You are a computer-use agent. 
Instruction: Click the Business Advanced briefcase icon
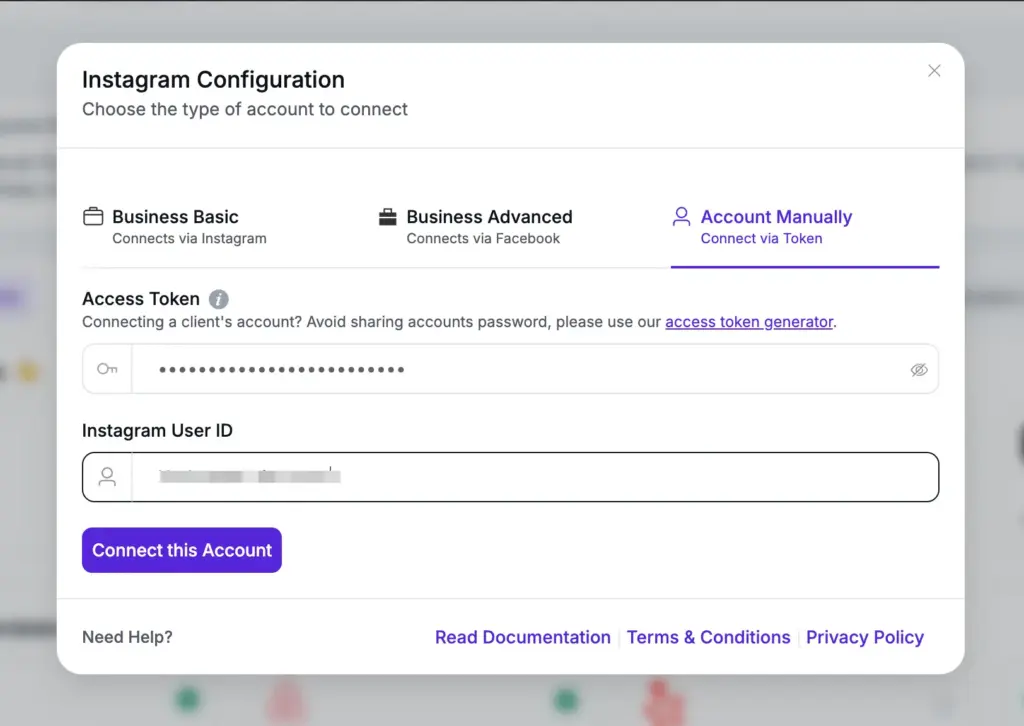pyautogui.click(x=387, y=215)
